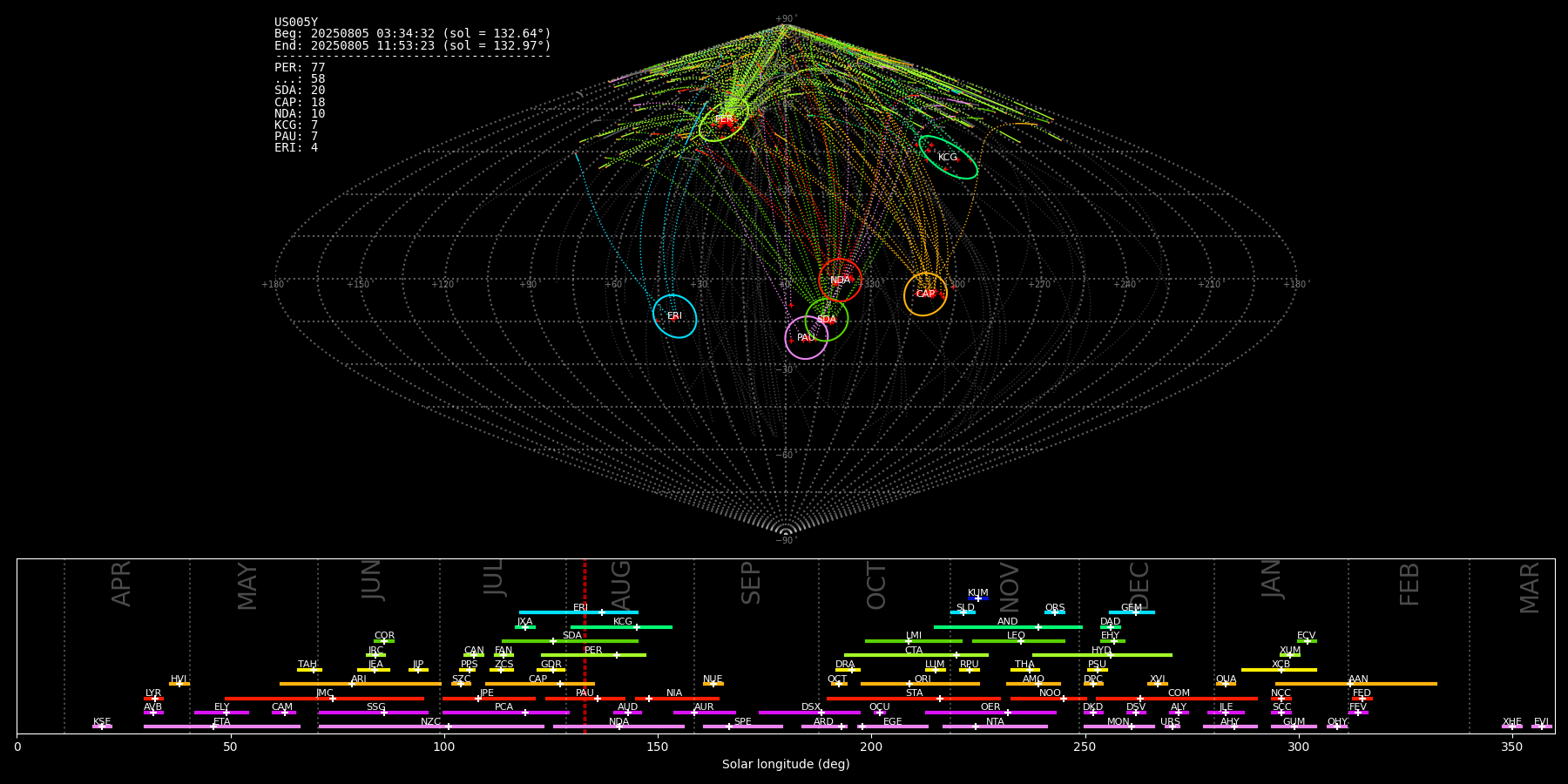The width and height of the screenshot is (1568, 784).
Task: Click the '...: 58' sporadic count entry
Action: tap(300, 79)
